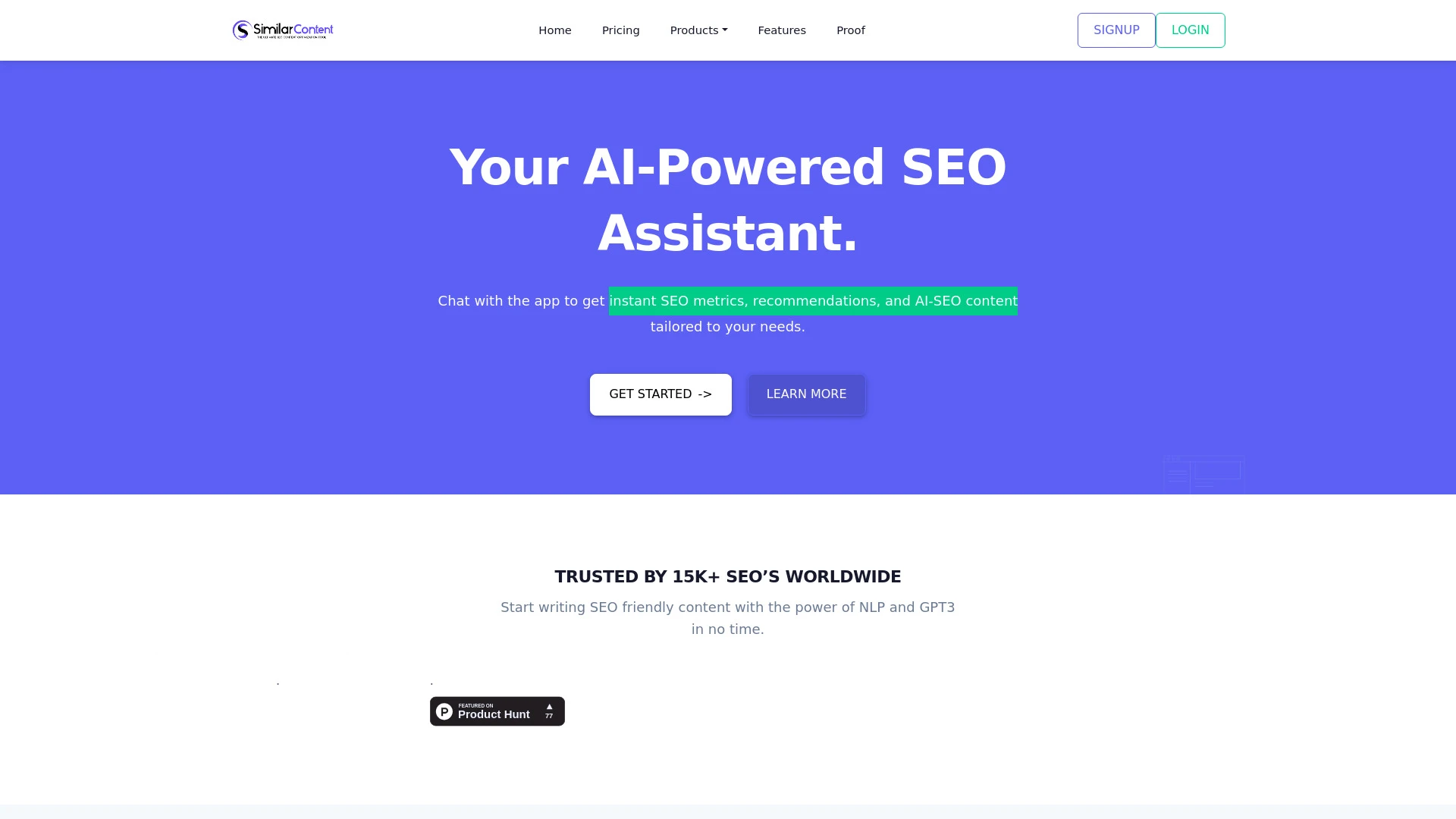Screen dimensions: 1456x819
Task: Click the Product Hunt upvote count 77
Action: pos(549,715)
